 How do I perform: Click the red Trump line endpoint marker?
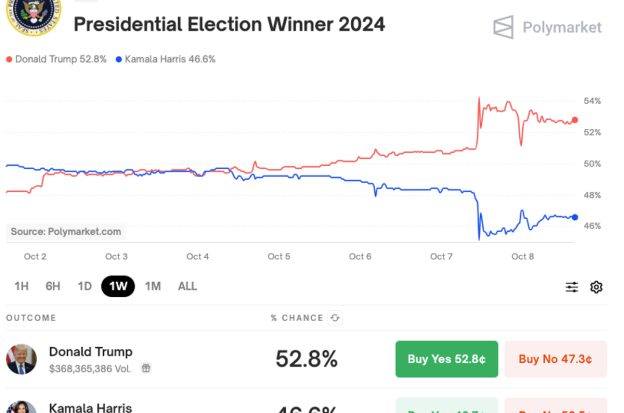(575, 120)
